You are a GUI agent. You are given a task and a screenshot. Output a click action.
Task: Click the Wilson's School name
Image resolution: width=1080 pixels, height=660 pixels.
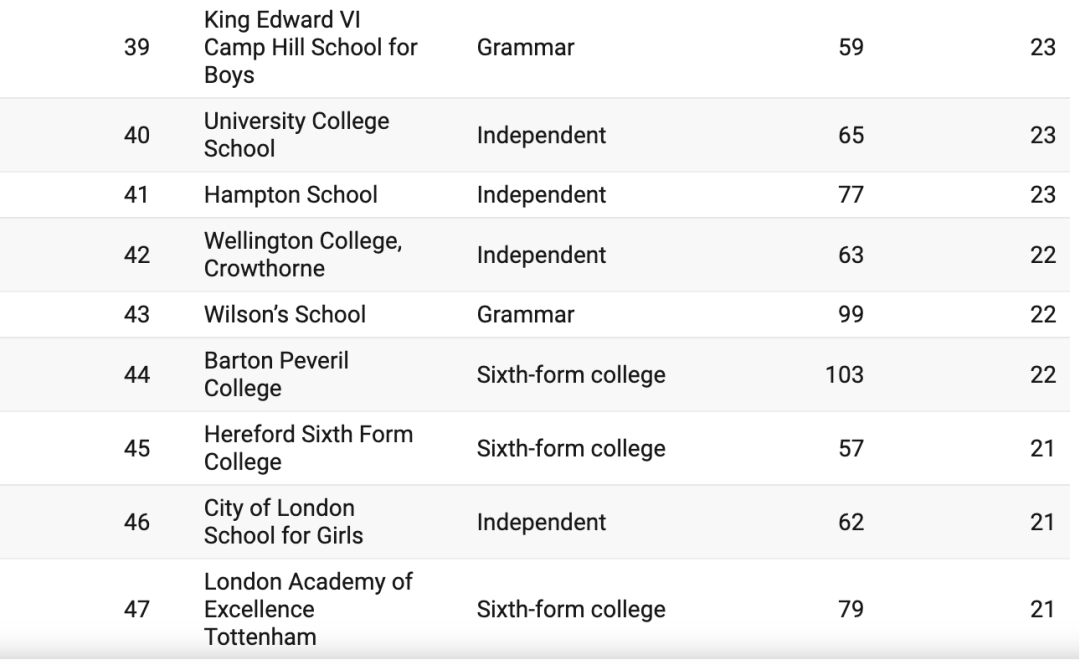click(284, 315)
